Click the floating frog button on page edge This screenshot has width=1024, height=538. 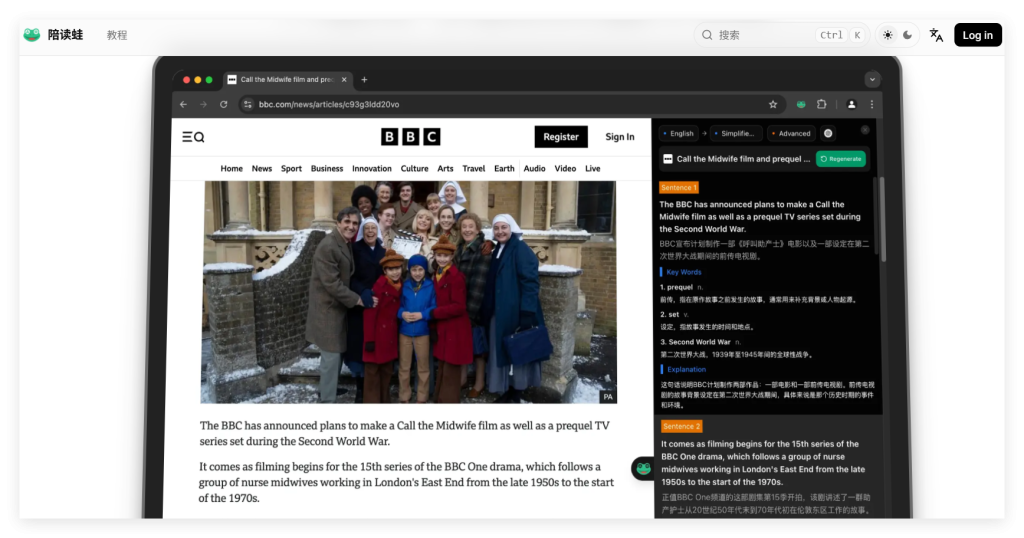click(x=643, y=469)
